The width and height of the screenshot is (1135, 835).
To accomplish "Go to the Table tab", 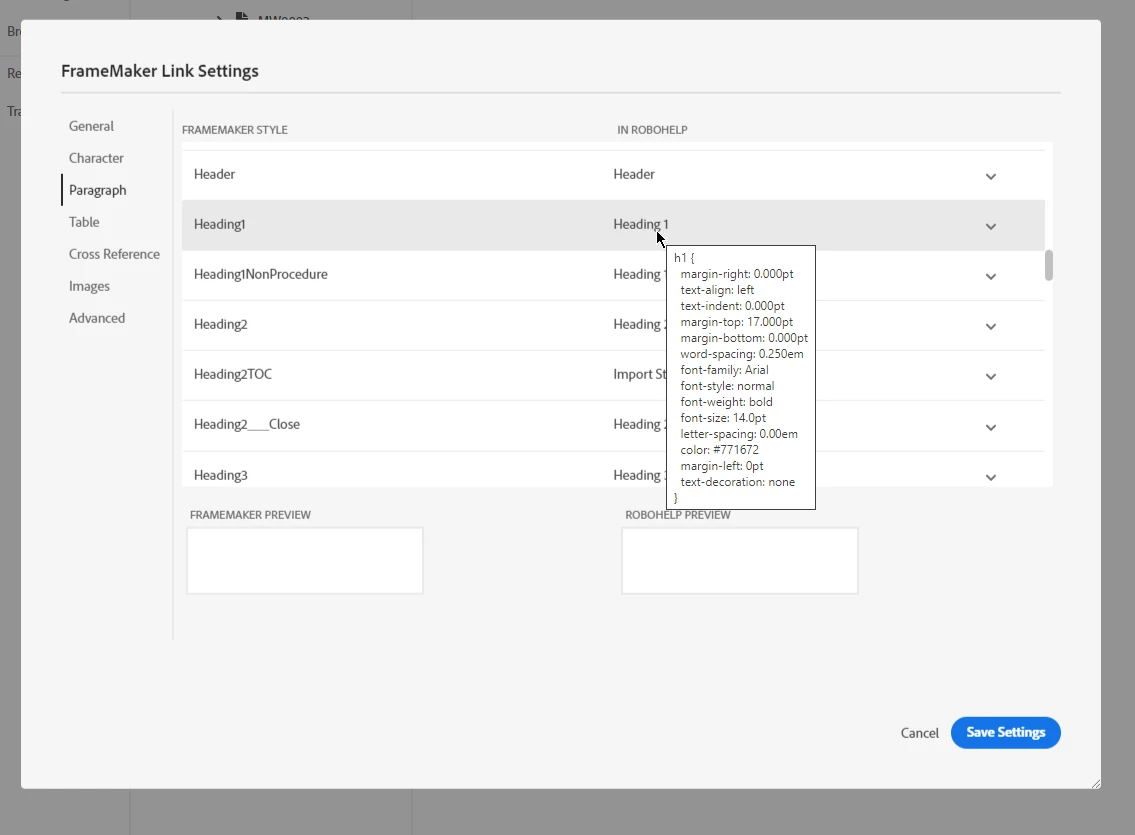I will tap(84, 222).
